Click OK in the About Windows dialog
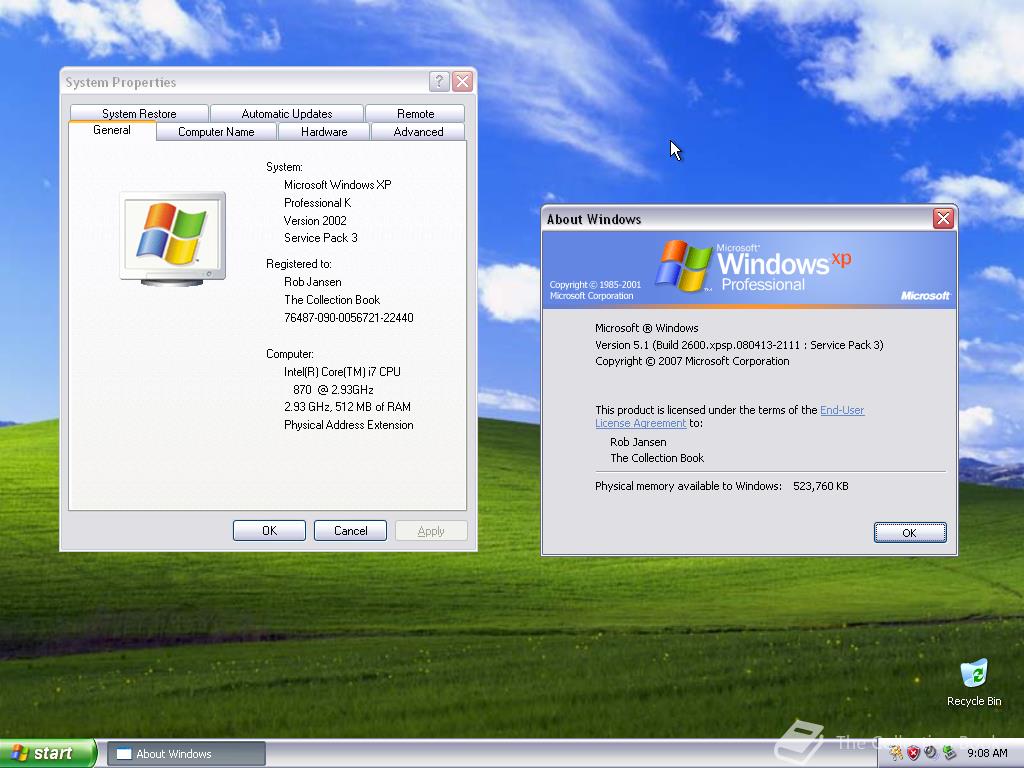1024x768 pixels. [910, 533]
